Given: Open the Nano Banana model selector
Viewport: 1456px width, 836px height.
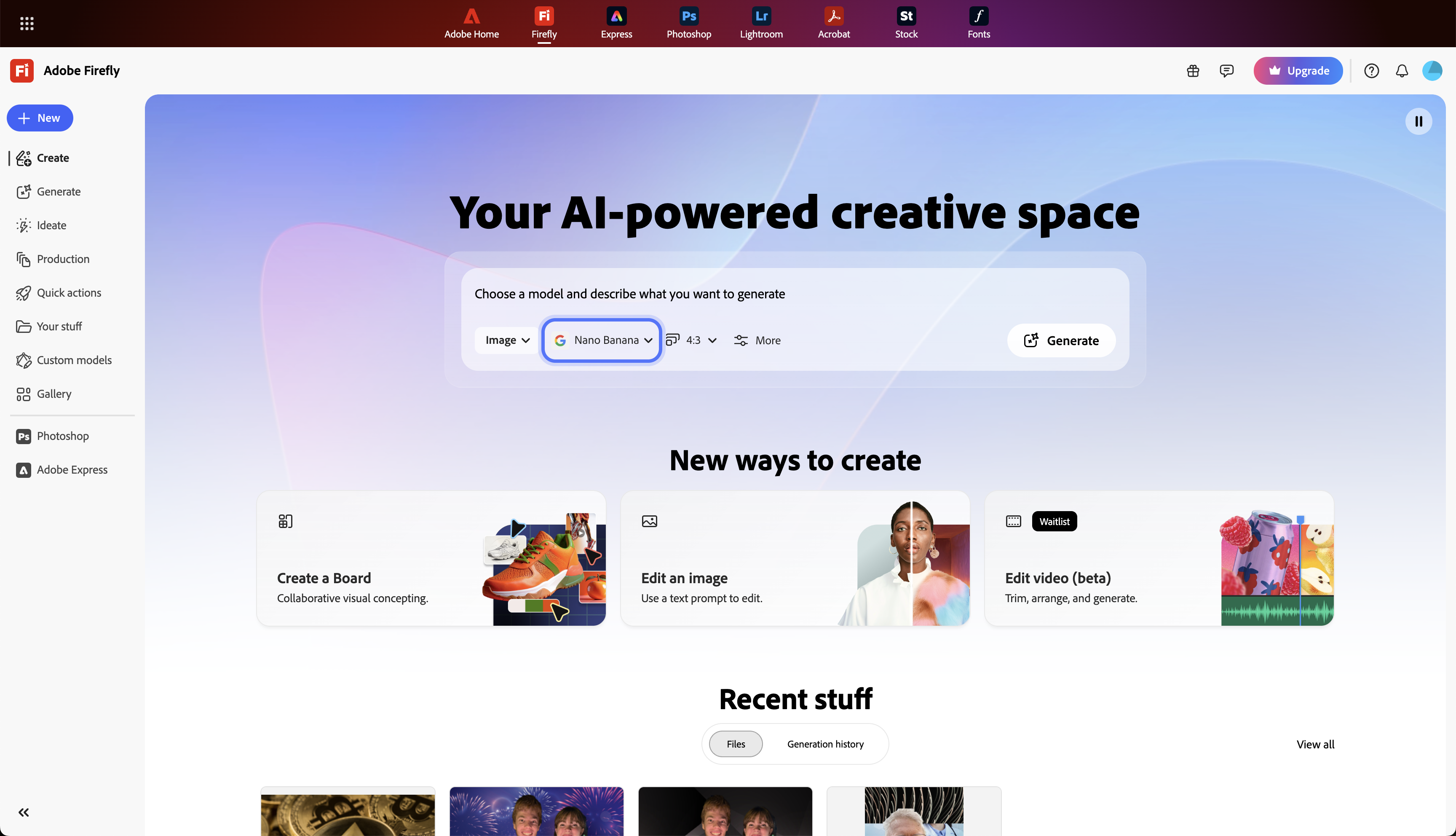Looking at the screenshot, I should [601, 340].
